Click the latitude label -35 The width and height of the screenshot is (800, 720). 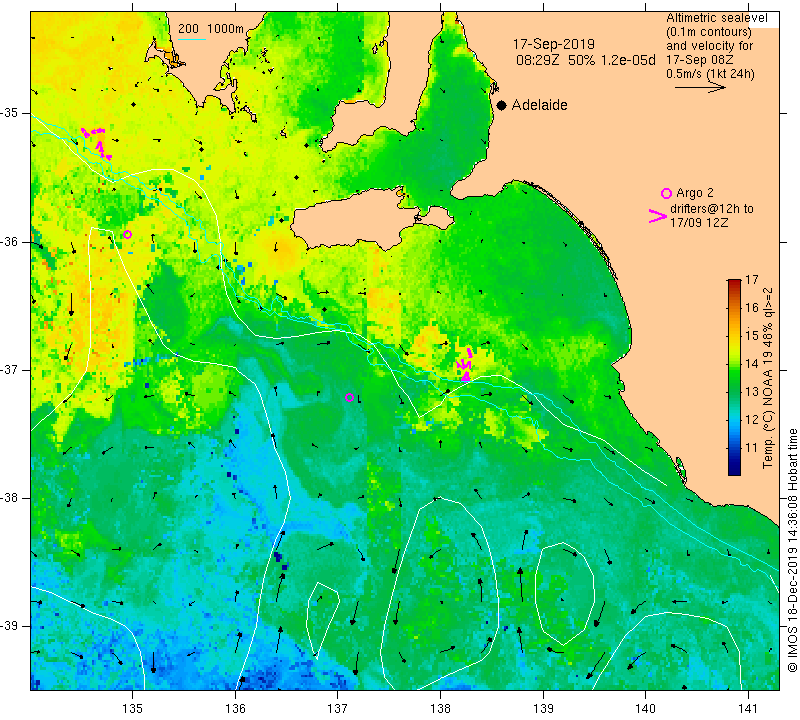click(9, 113)
